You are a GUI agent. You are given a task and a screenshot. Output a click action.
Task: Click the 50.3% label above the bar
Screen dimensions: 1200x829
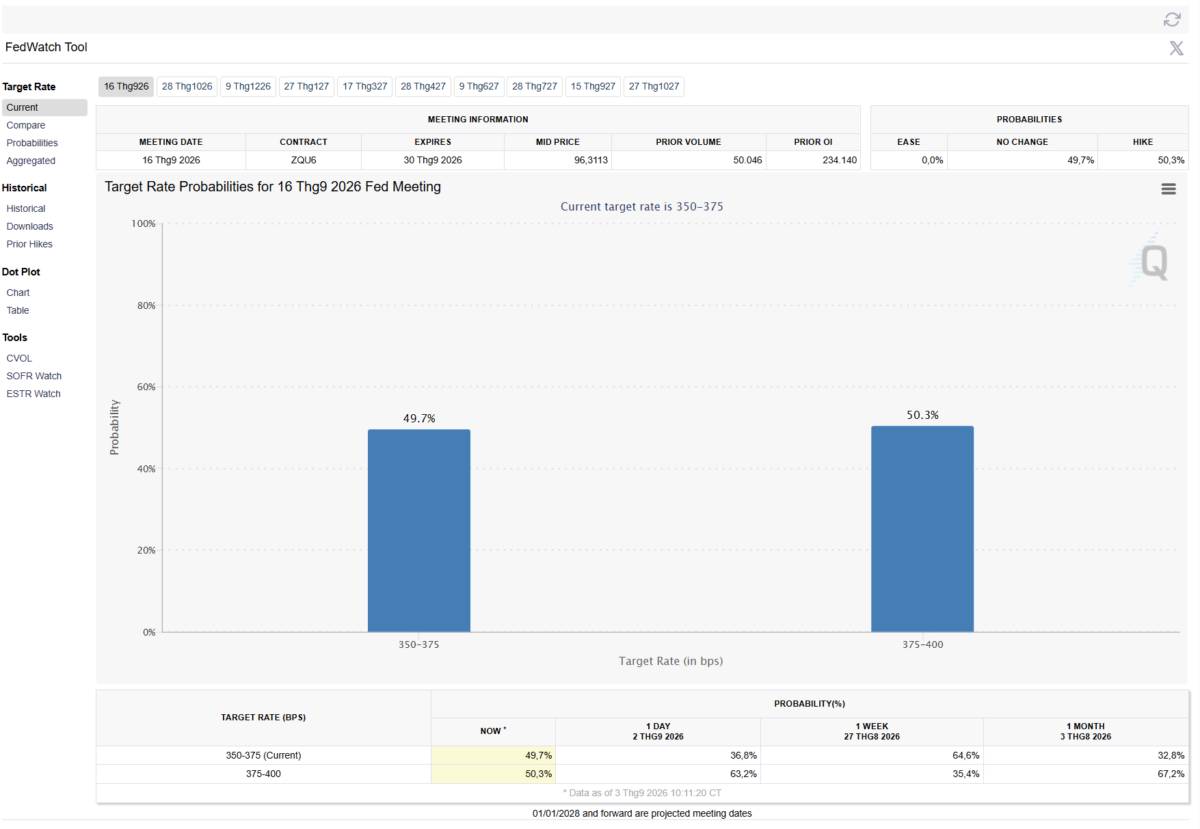[922, 415]
